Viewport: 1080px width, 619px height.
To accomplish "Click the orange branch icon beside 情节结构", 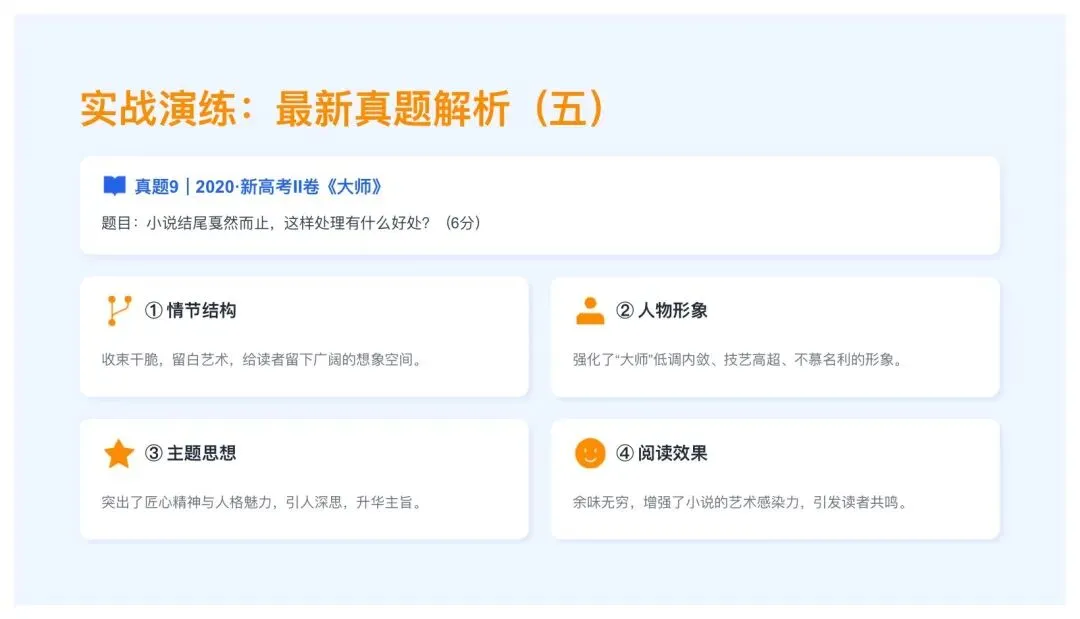I will [x=118, y=311].
